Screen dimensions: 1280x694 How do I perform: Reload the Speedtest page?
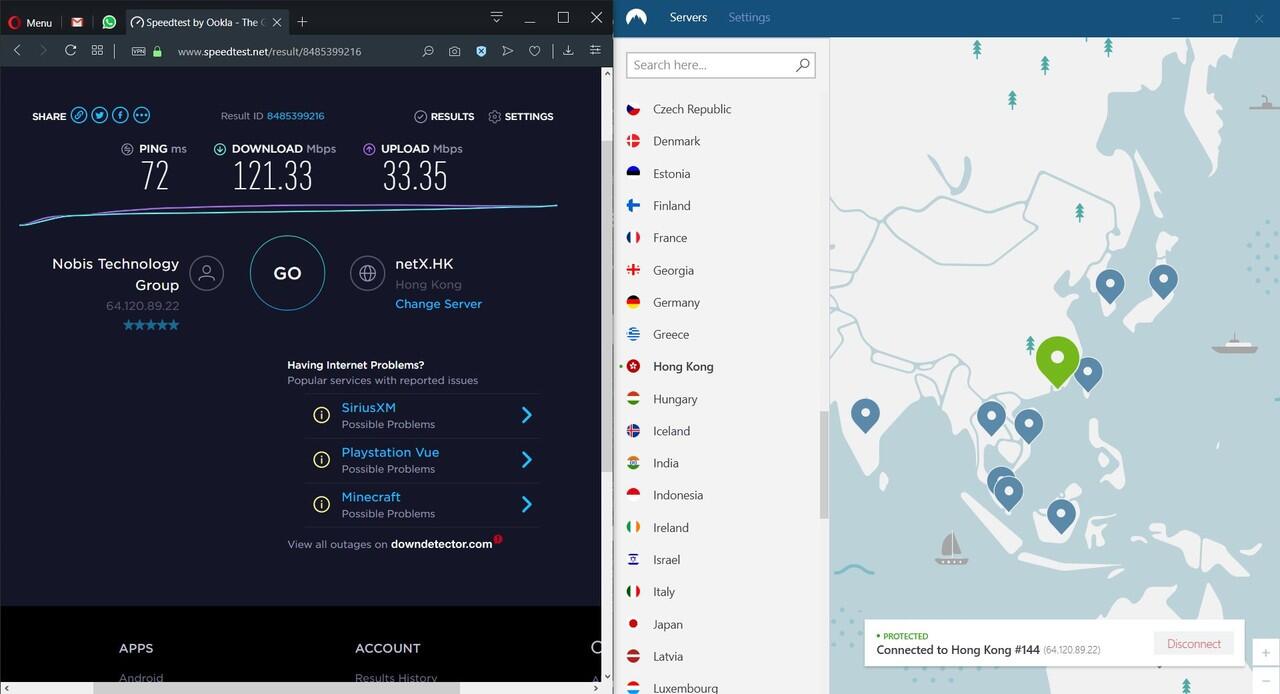pos(70,50)
